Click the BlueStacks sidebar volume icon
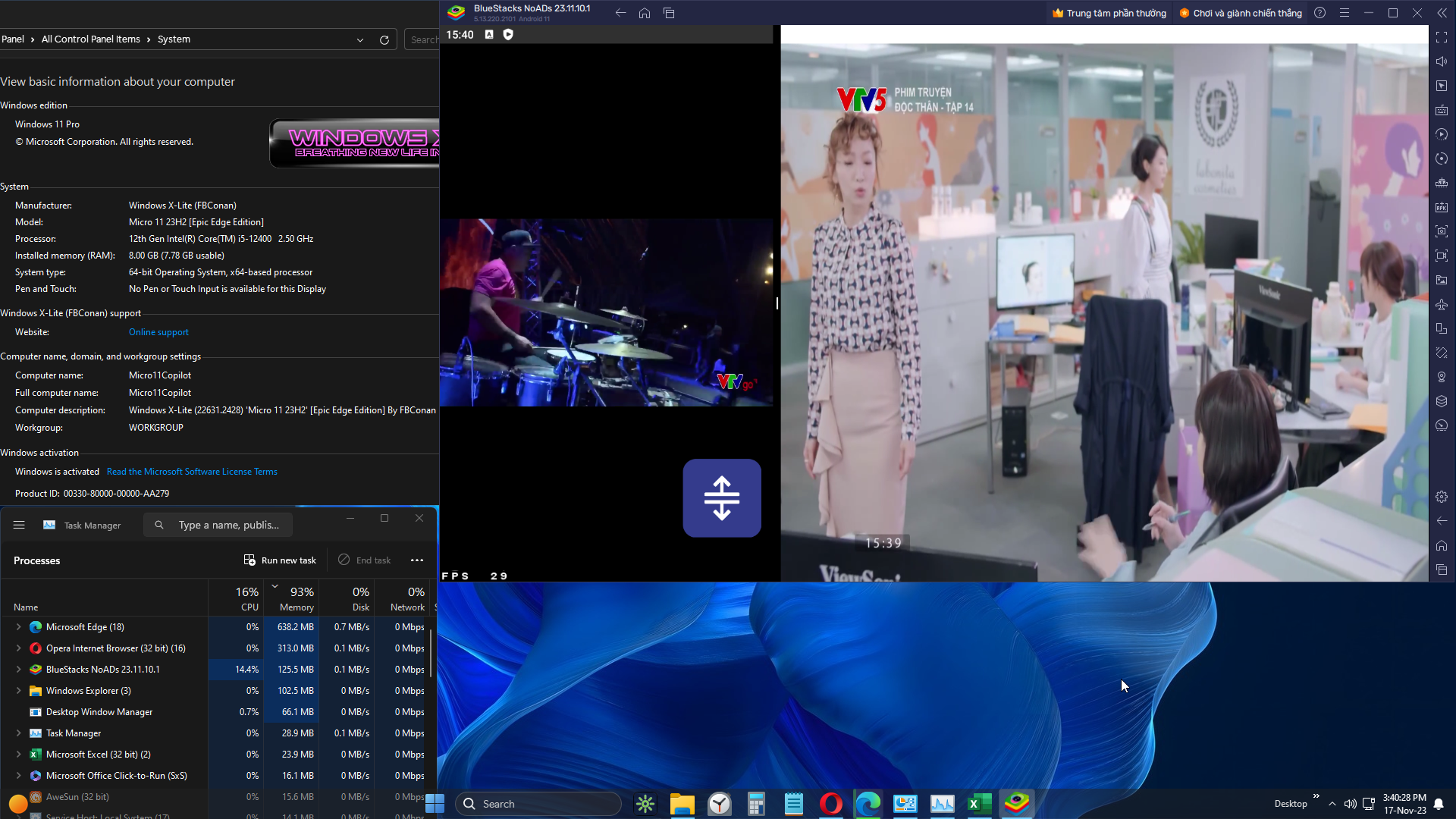The image size is (1456, 819). tap(1442, 61)
